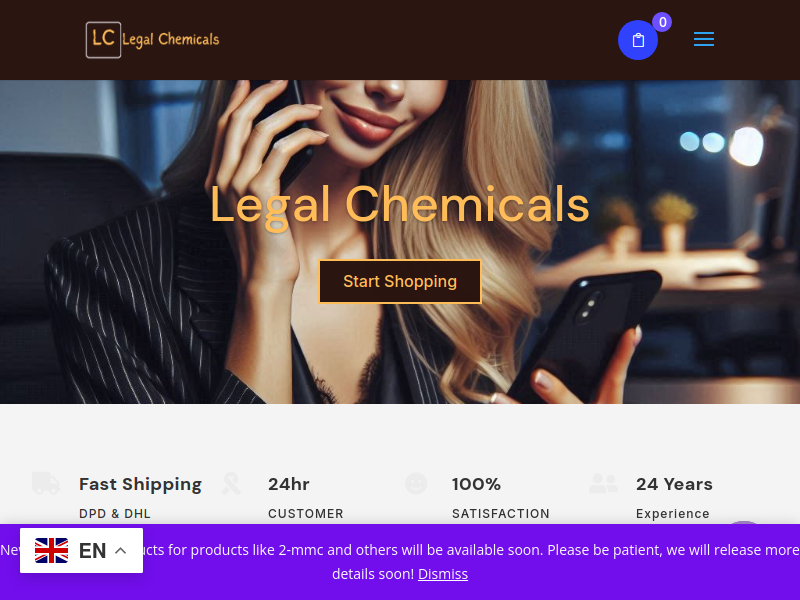Viewport: 800px width, 600px height.
Task: Click the ribbon icon beside 24hr
Action: (231, 483)
